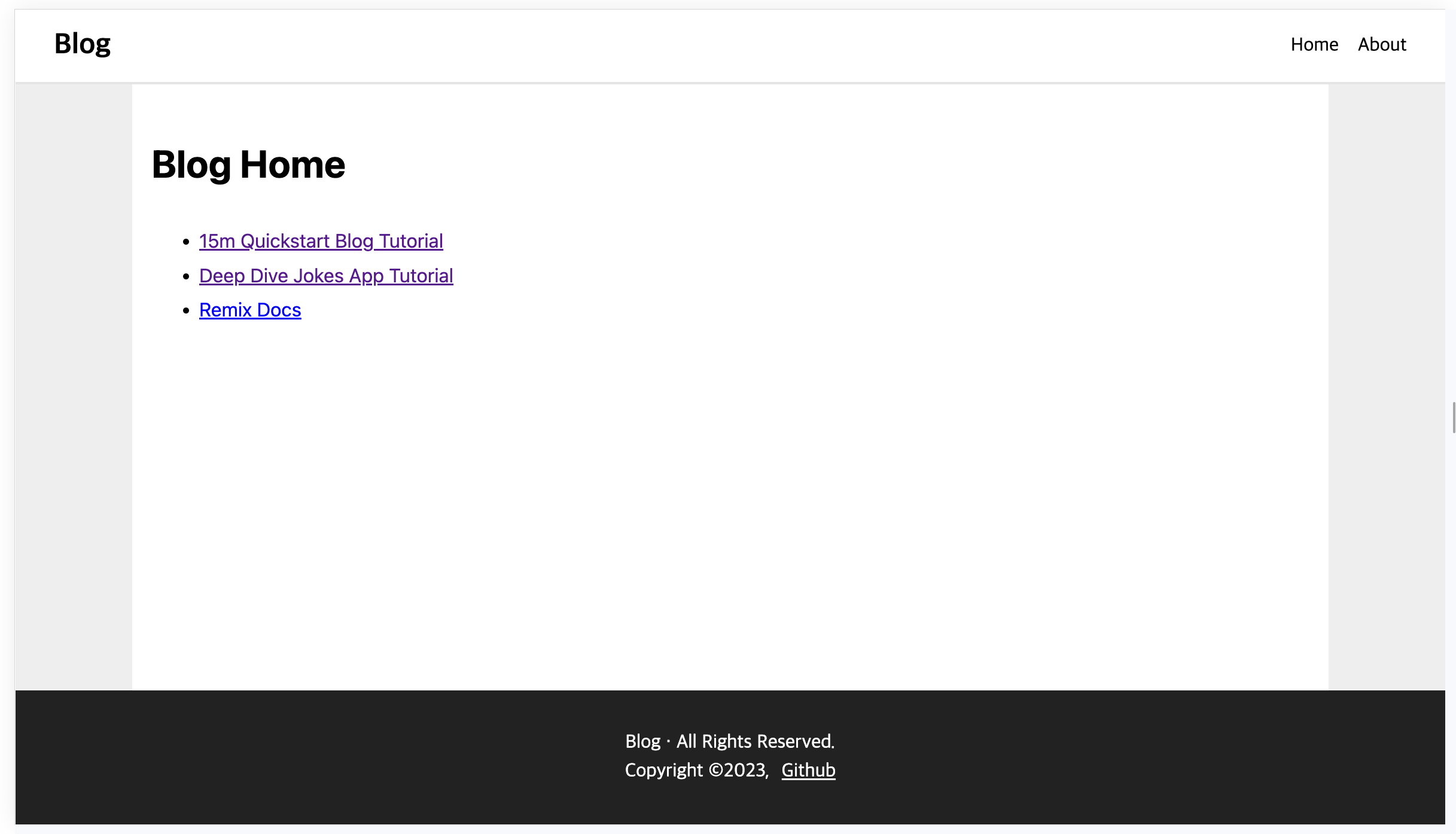Open 15m Quickstart Blog Tutorial link
The height and width of the screenshot is (834, 1456).
click(321, 241)
